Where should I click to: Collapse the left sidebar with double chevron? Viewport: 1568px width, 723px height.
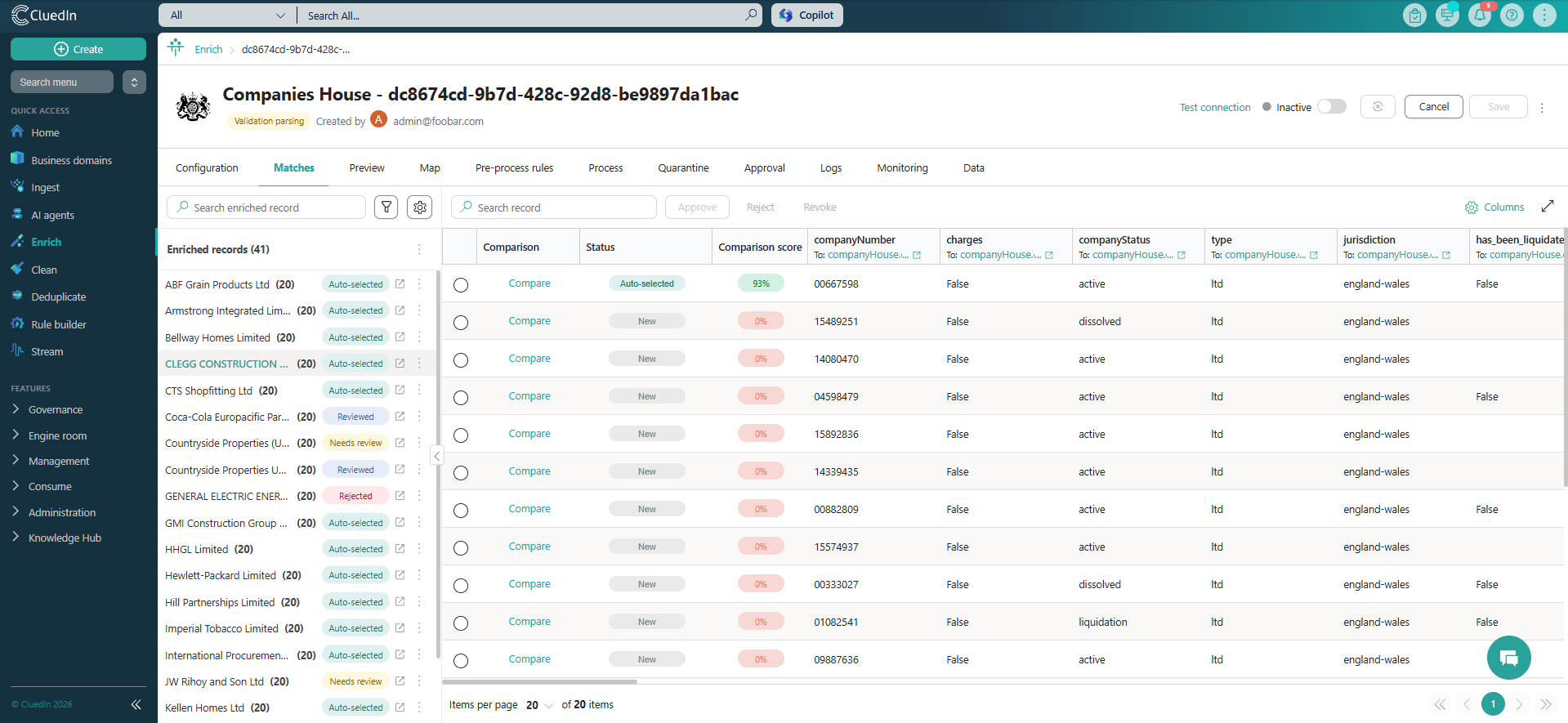tap(136, 704)
